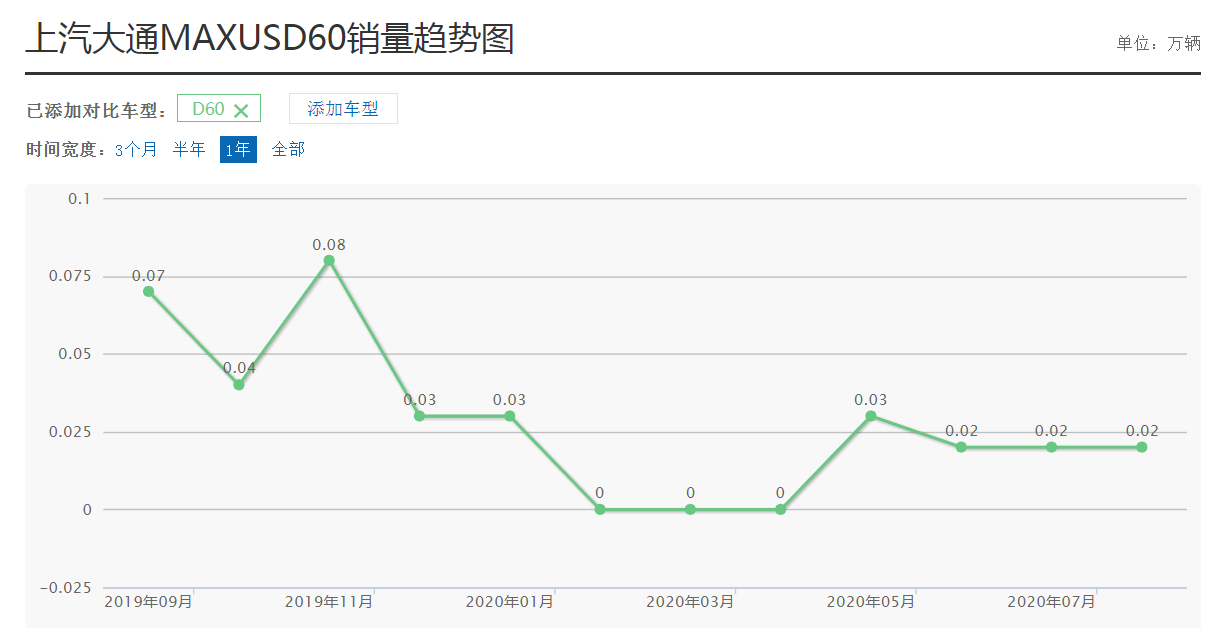This screenshot has height=628, width=1225.
Task: Click the 添加车型 button
Action: point(343,109)
